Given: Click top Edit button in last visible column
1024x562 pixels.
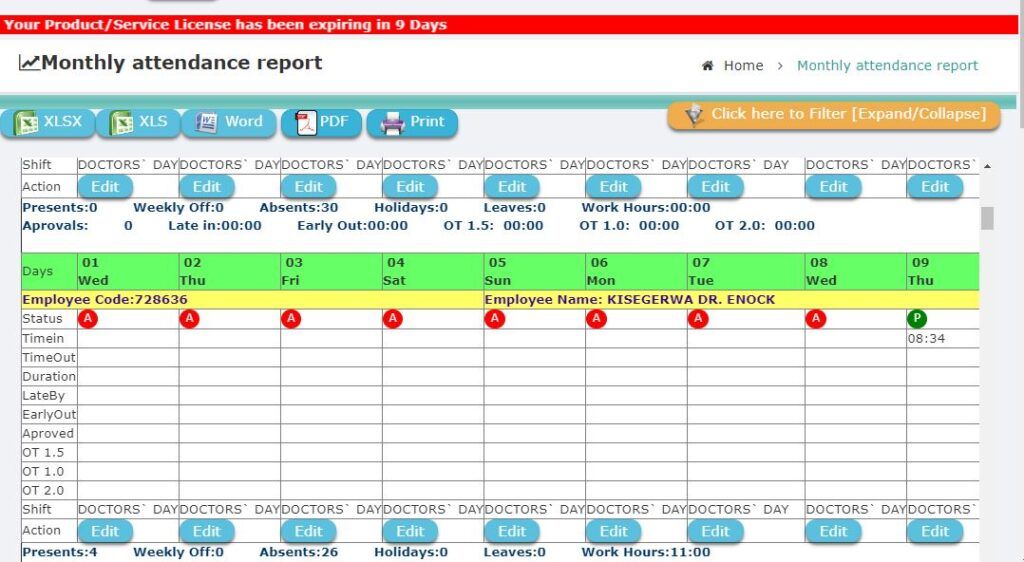Looking at the screenshot, I should coord(935,187).
